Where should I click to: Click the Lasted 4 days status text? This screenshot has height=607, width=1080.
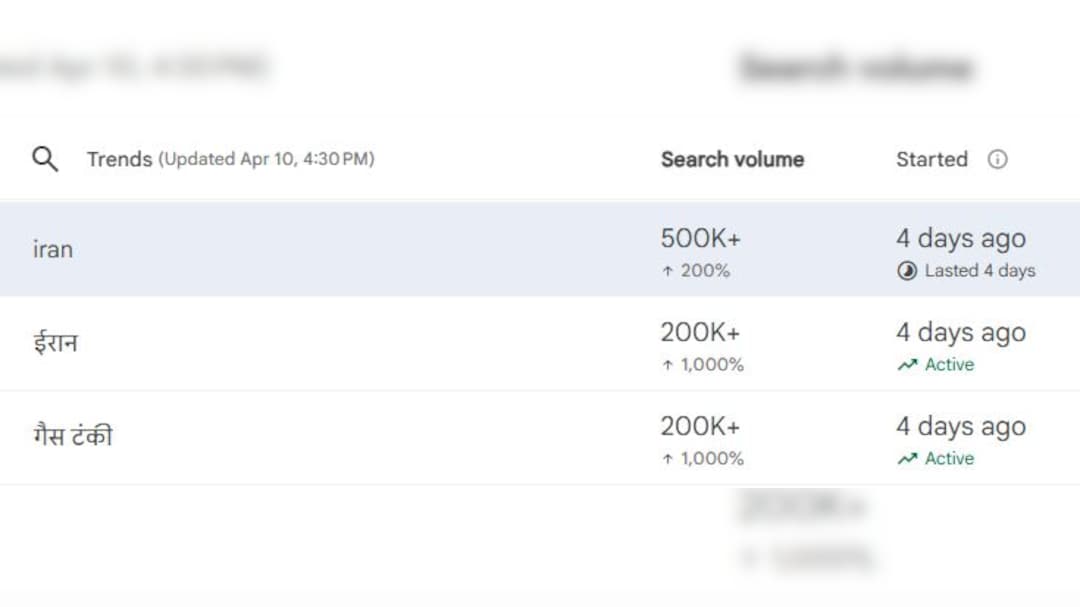pos(980,271)
